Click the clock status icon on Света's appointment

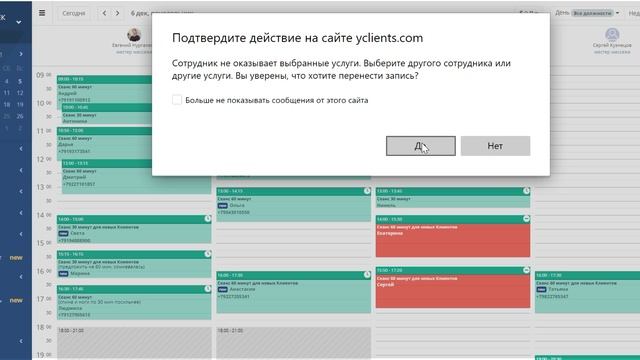click(x=207, y=219)
